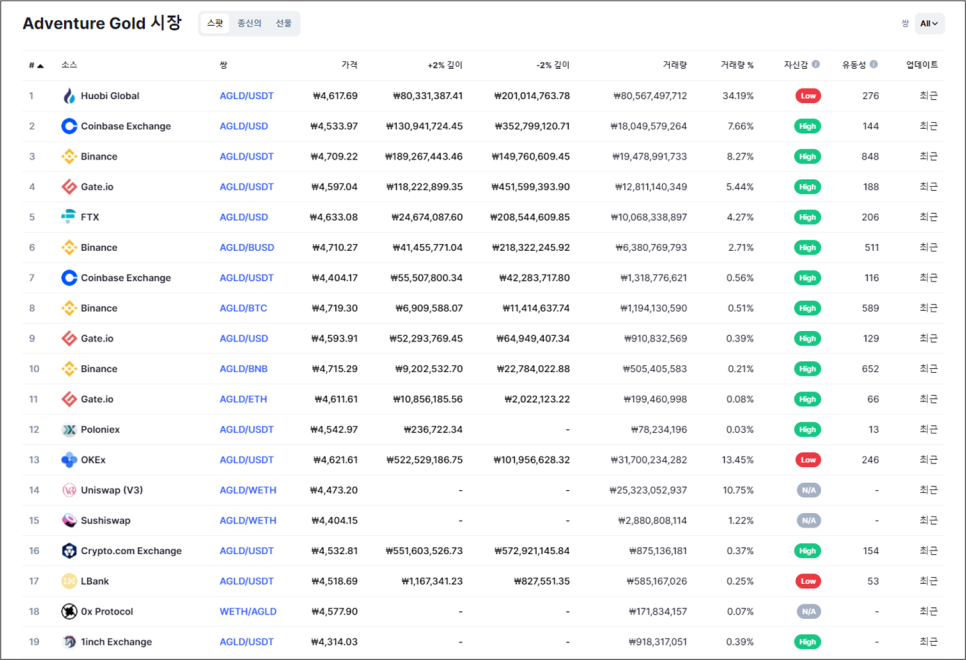The width and height of the screenshot is (966, 660).
Task: Click the 13.45% volume share for OKEx
Action: tap(737, 460)
